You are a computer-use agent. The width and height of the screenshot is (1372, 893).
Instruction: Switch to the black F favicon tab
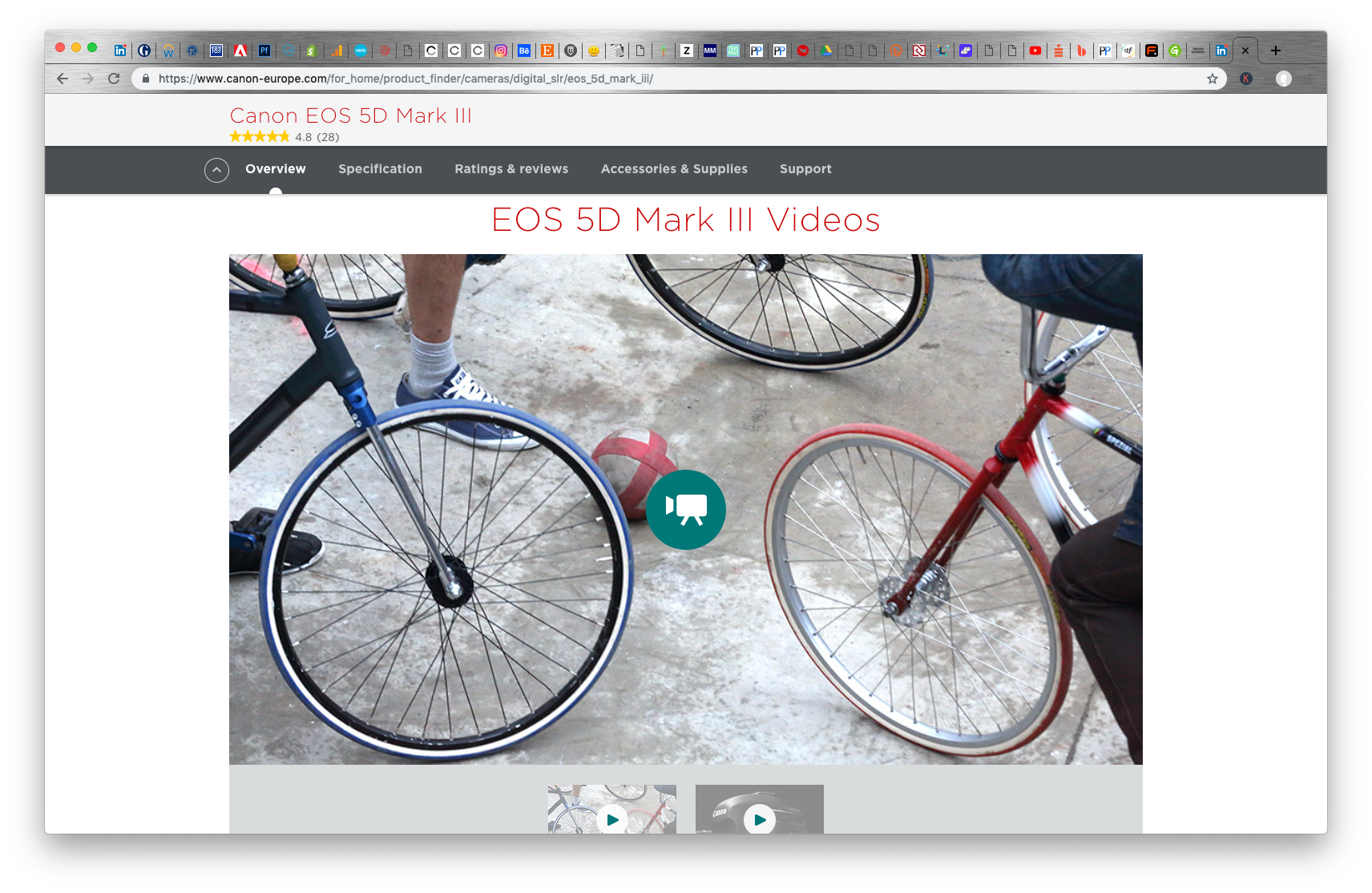(x=1152, y=51)
